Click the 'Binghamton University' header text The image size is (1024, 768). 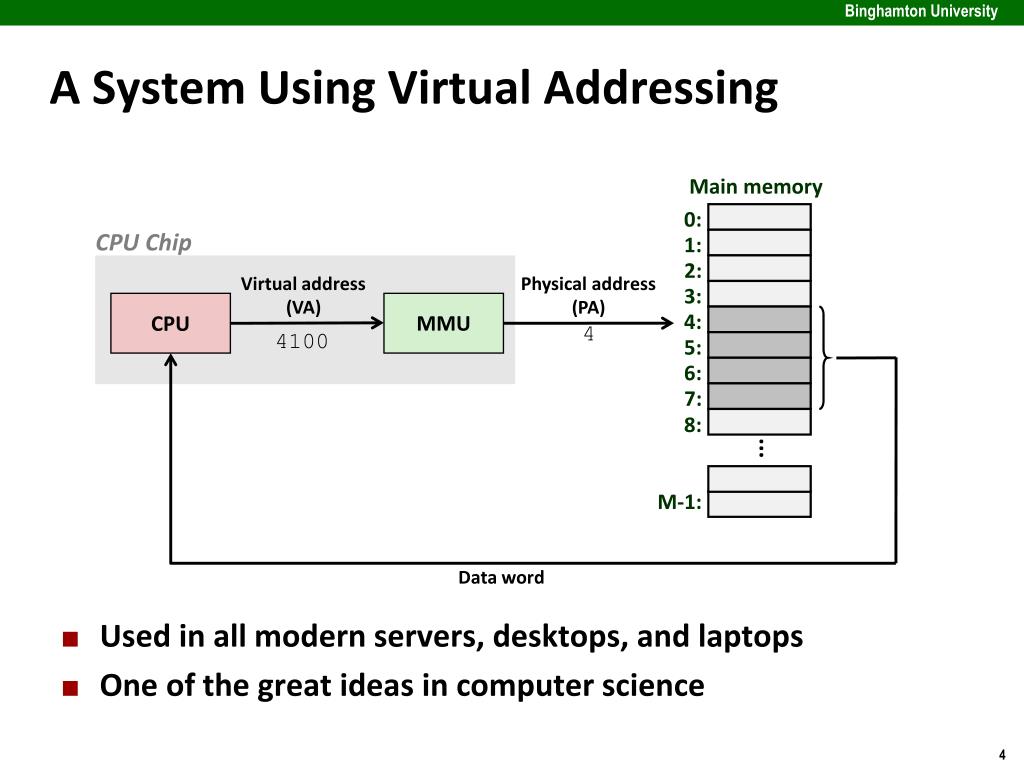tap(921, 11)
